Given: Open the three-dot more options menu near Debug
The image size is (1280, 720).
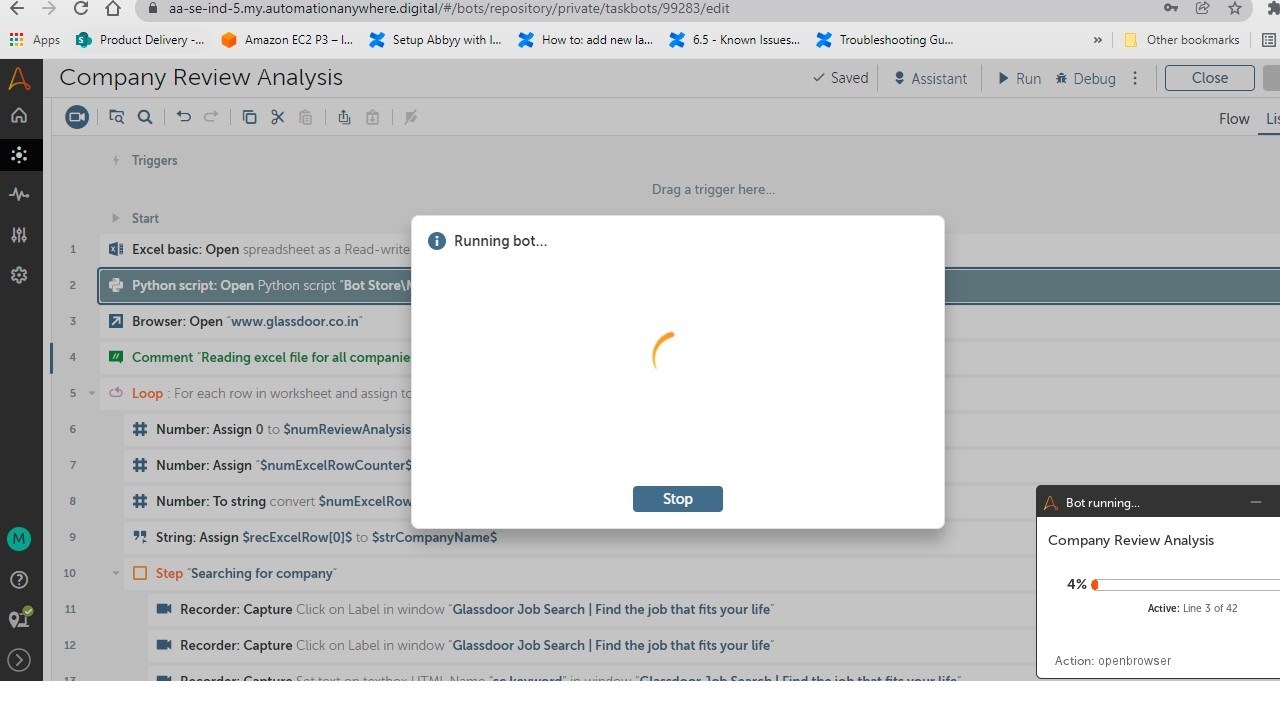Looking at the screenshot, I should click(x=1135, y=78).
